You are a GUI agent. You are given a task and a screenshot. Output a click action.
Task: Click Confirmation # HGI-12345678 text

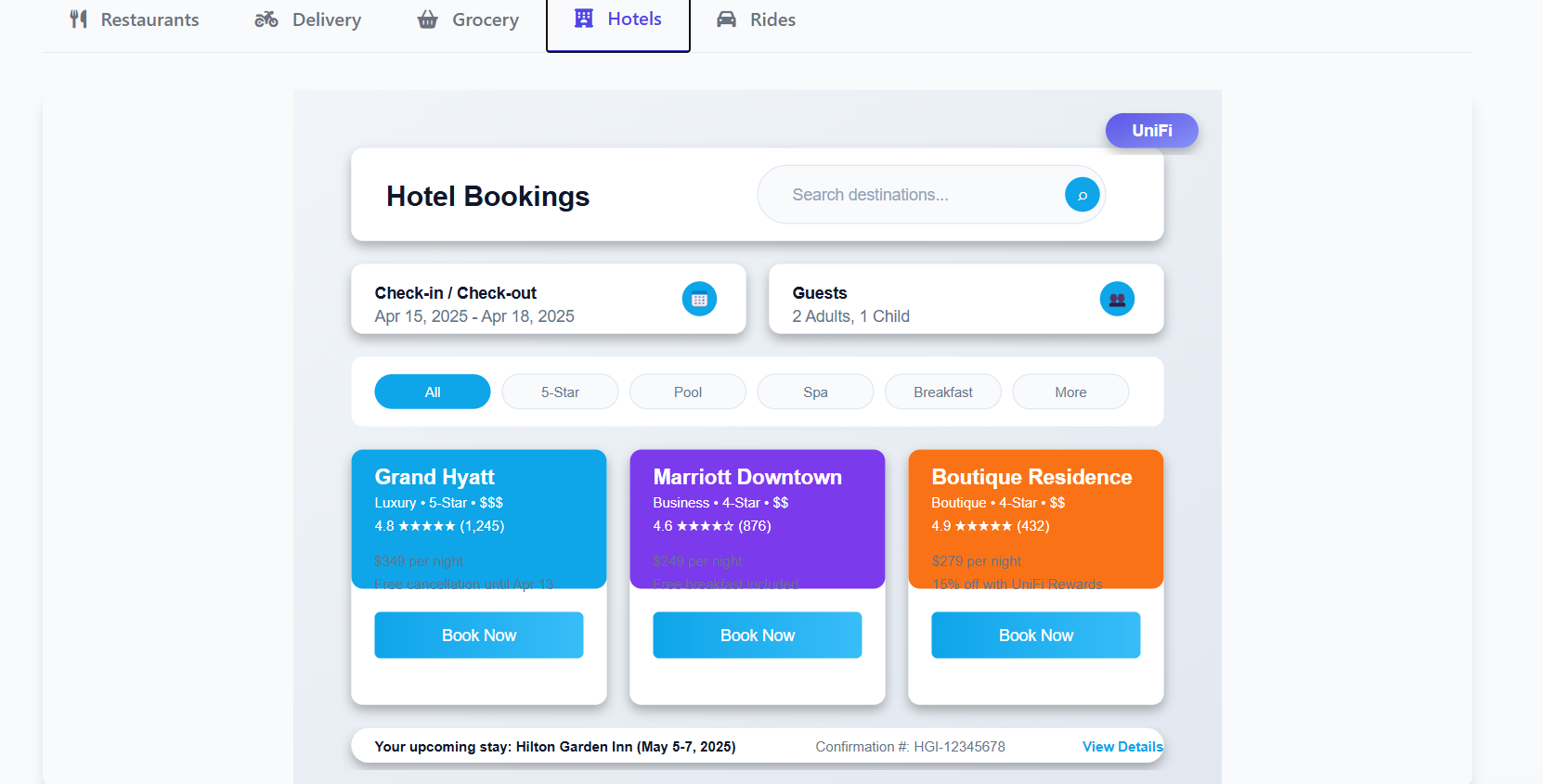point(910,747)
